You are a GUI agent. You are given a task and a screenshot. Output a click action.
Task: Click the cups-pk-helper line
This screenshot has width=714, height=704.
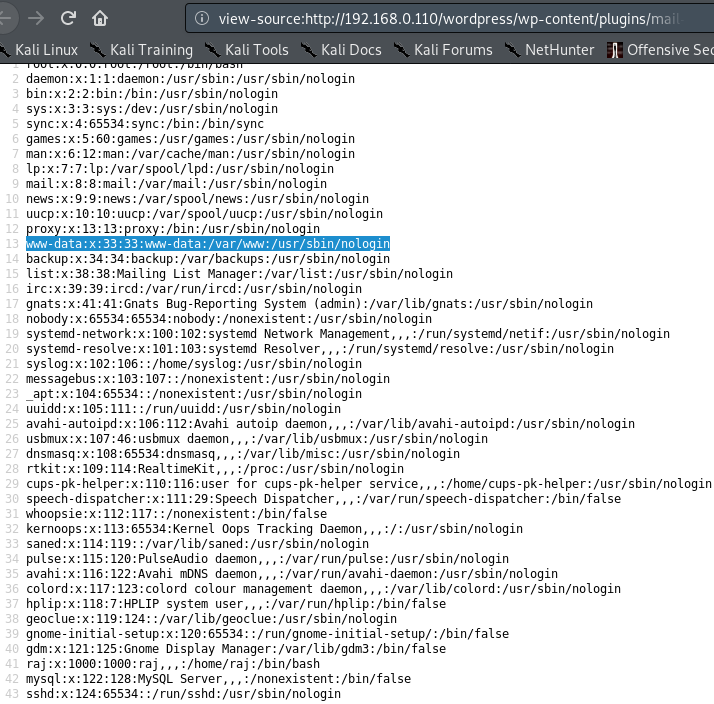pos(369,484)
